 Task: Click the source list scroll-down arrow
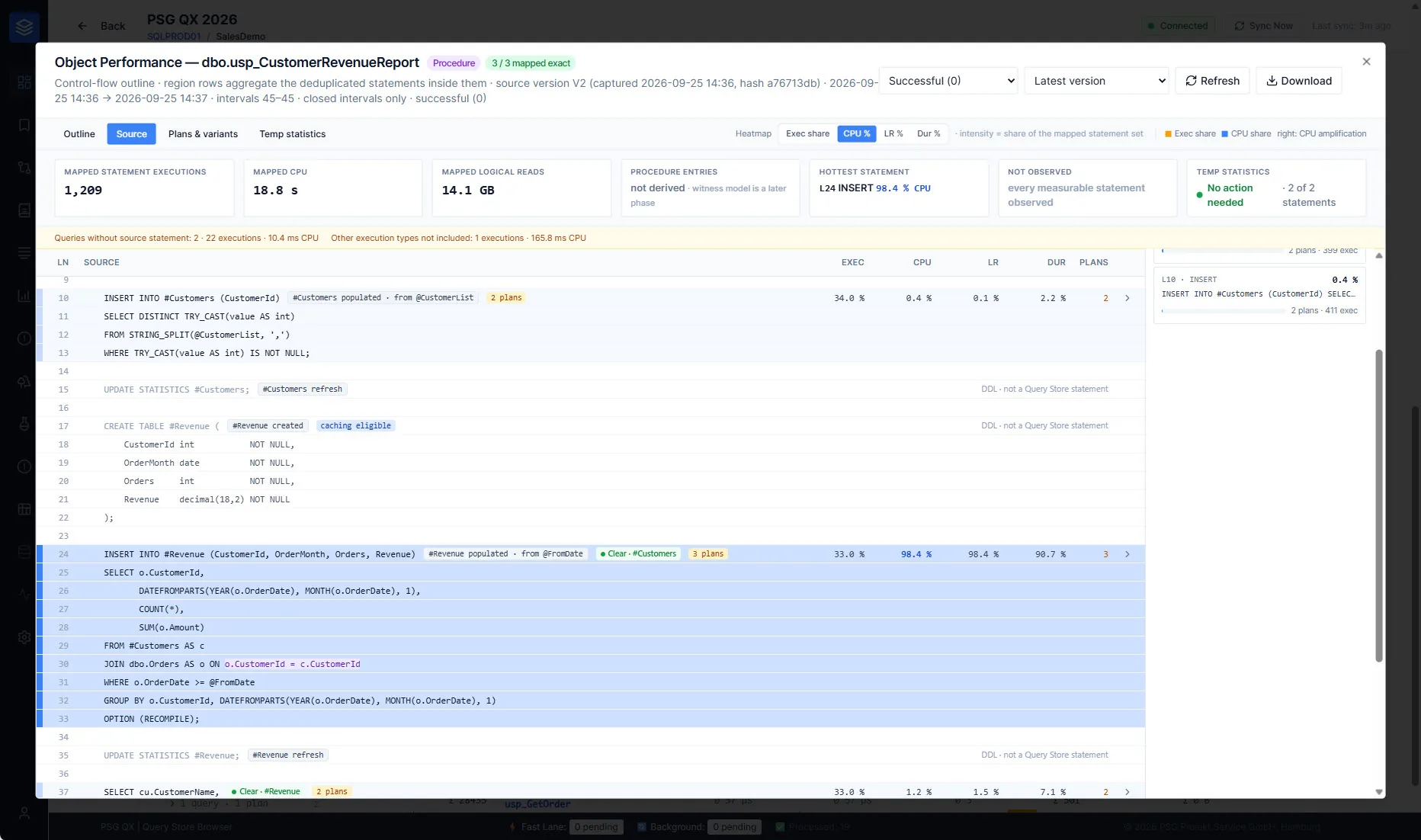tap(1378, 792)
